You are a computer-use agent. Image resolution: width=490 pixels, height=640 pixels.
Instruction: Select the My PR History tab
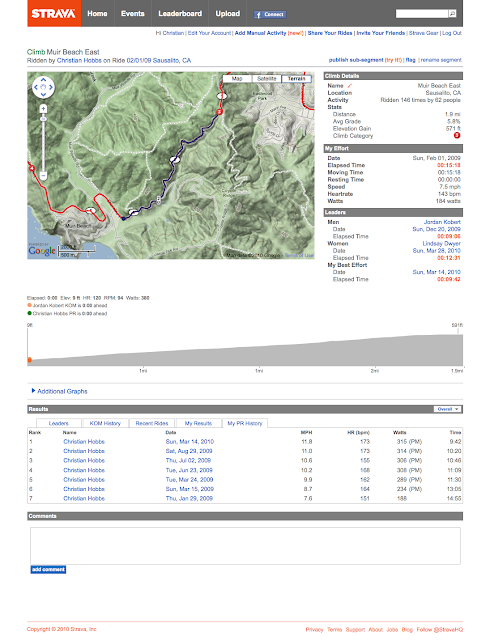(245, 423)
